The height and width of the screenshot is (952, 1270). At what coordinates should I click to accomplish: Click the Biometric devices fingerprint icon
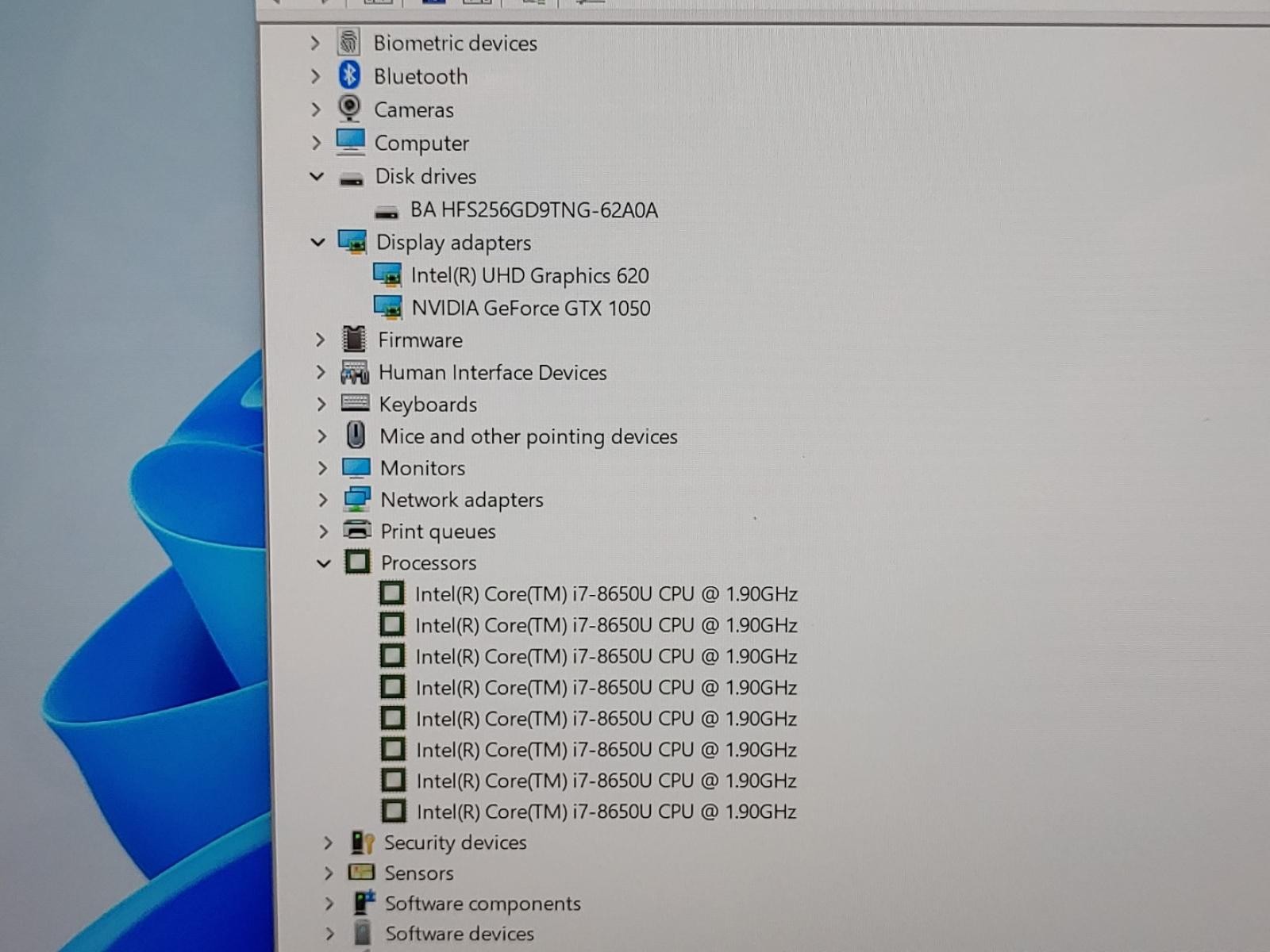pos(348,42)
